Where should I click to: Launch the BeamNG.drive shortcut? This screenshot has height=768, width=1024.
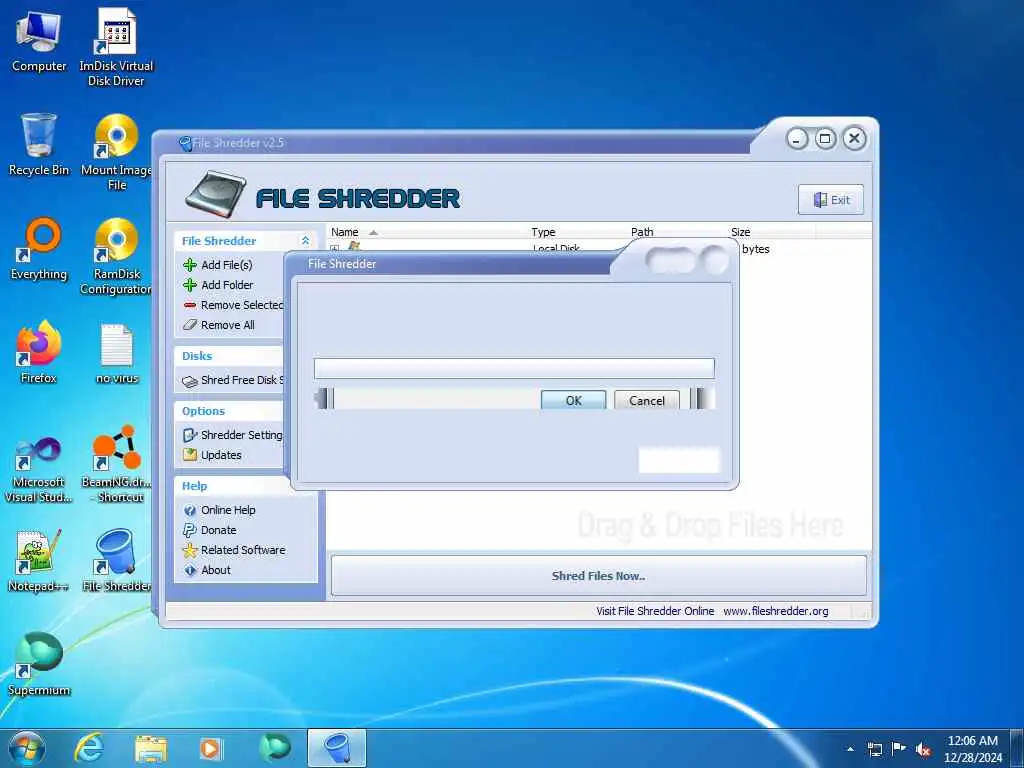click(116, 464)
